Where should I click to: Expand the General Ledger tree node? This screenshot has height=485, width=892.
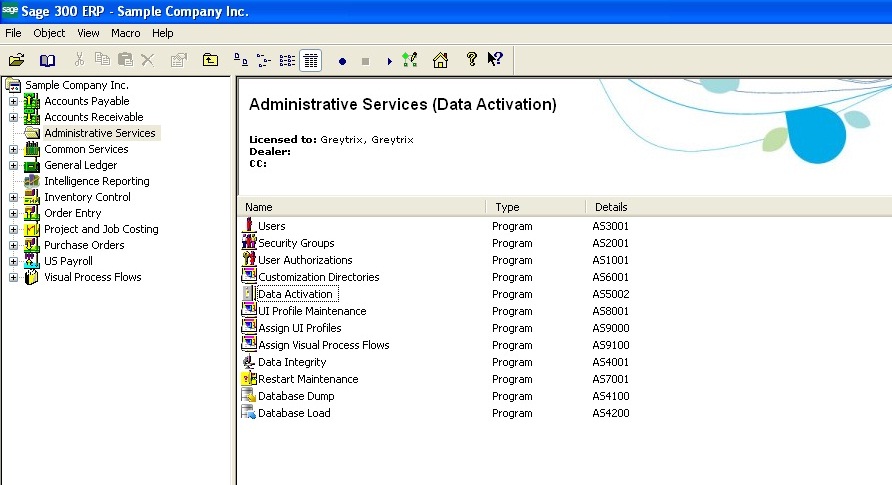coord(13,165)
